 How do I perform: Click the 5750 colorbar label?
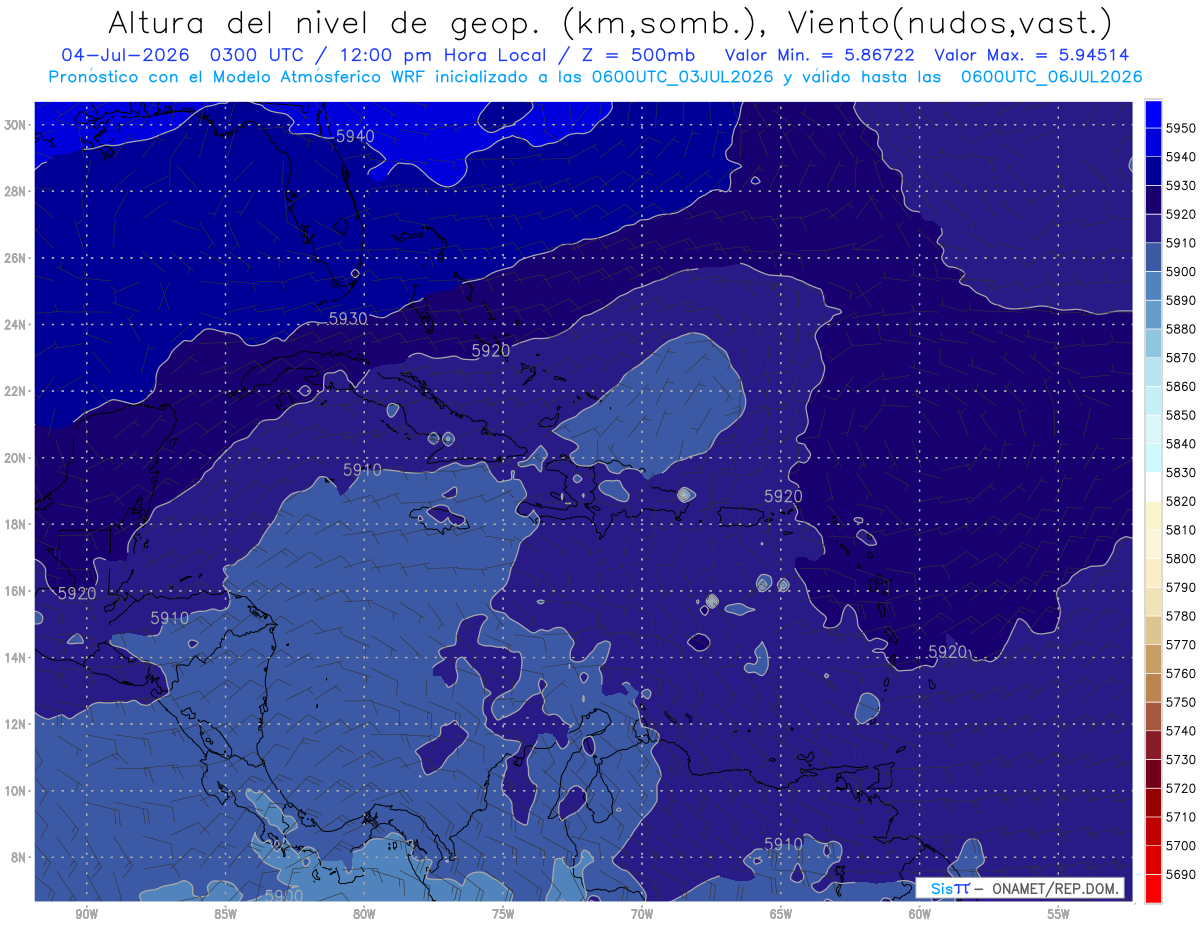[x=1181, y=702]
